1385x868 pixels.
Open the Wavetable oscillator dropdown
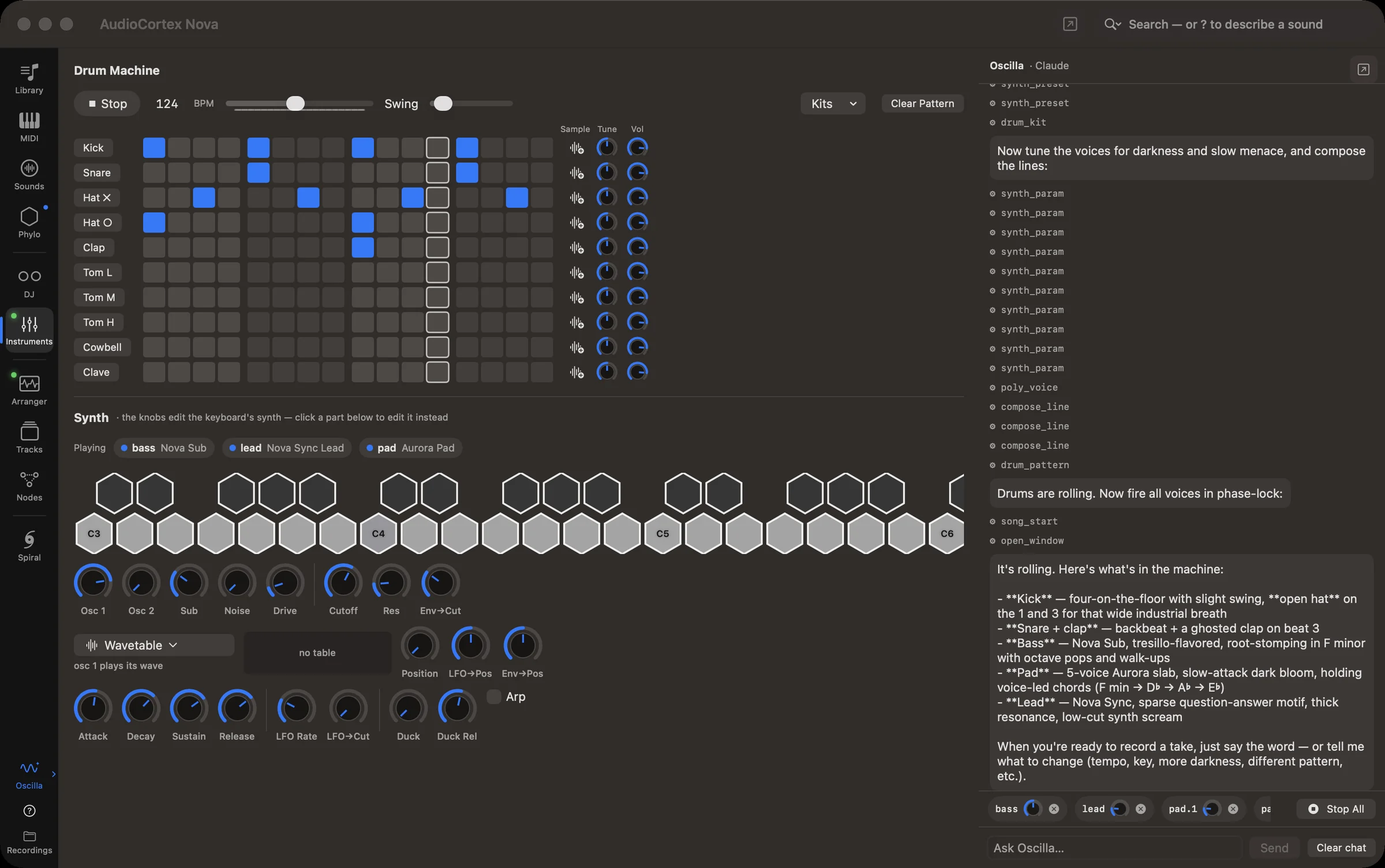click(x=154, y=645)
